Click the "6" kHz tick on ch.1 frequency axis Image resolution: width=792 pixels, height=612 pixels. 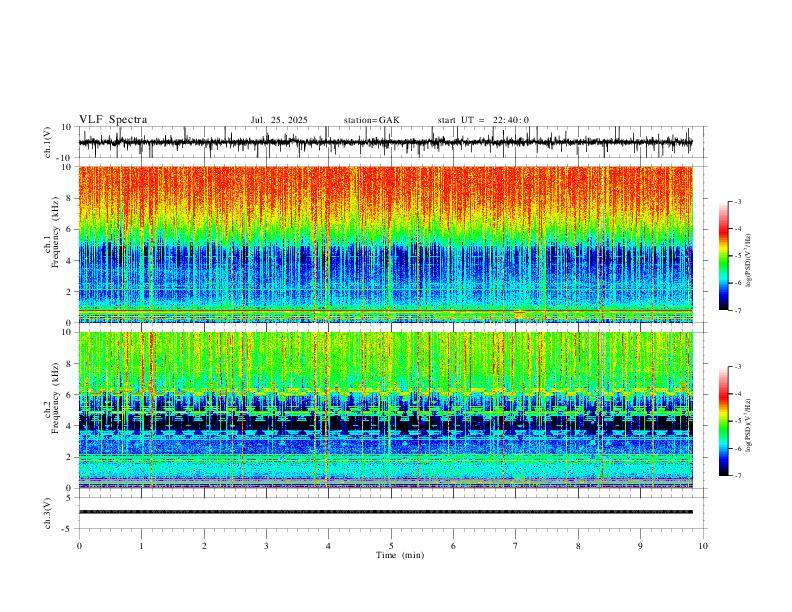coord(70,230)
